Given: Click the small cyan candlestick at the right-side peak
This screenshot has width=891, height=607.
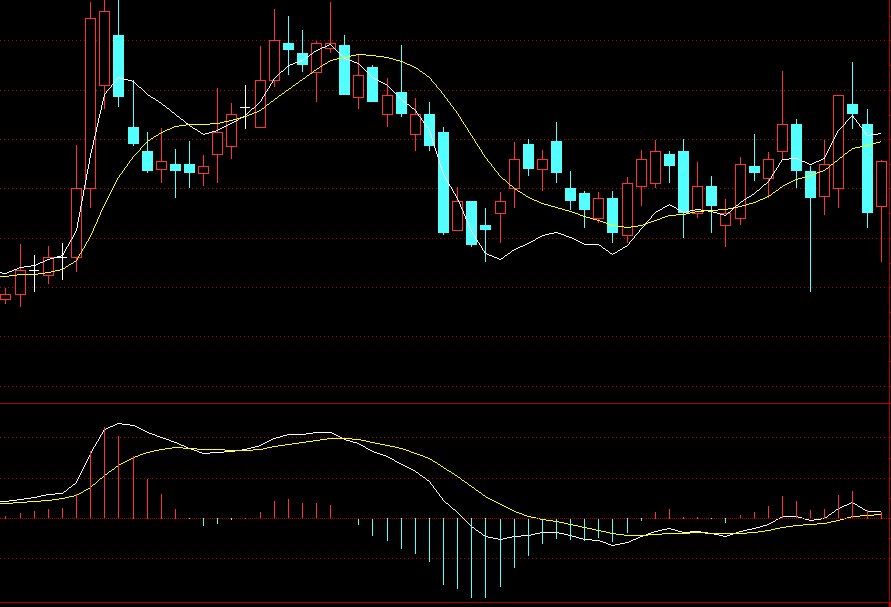Looking at the screenshot, I should tap(852, 108).
